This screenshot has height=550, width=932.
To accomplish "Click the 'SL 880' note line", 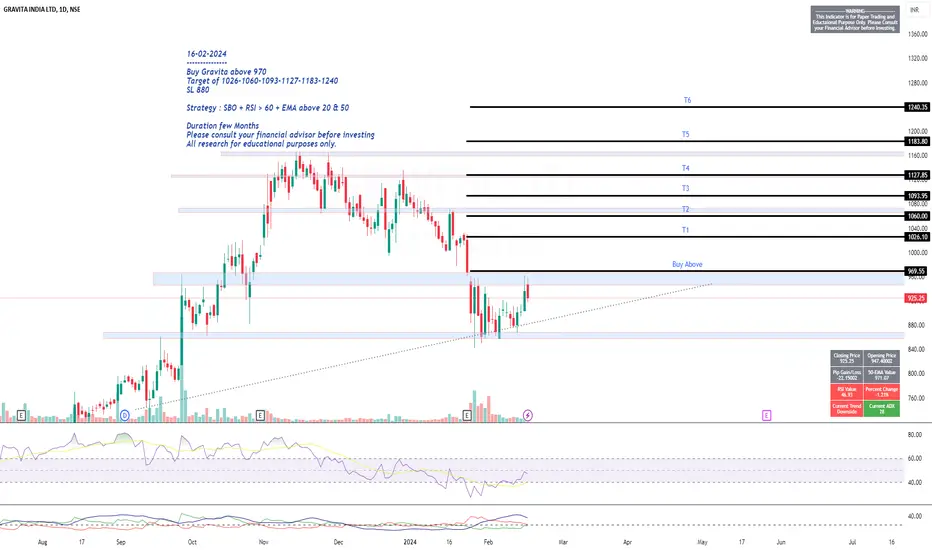I will (x=198, y=90).
